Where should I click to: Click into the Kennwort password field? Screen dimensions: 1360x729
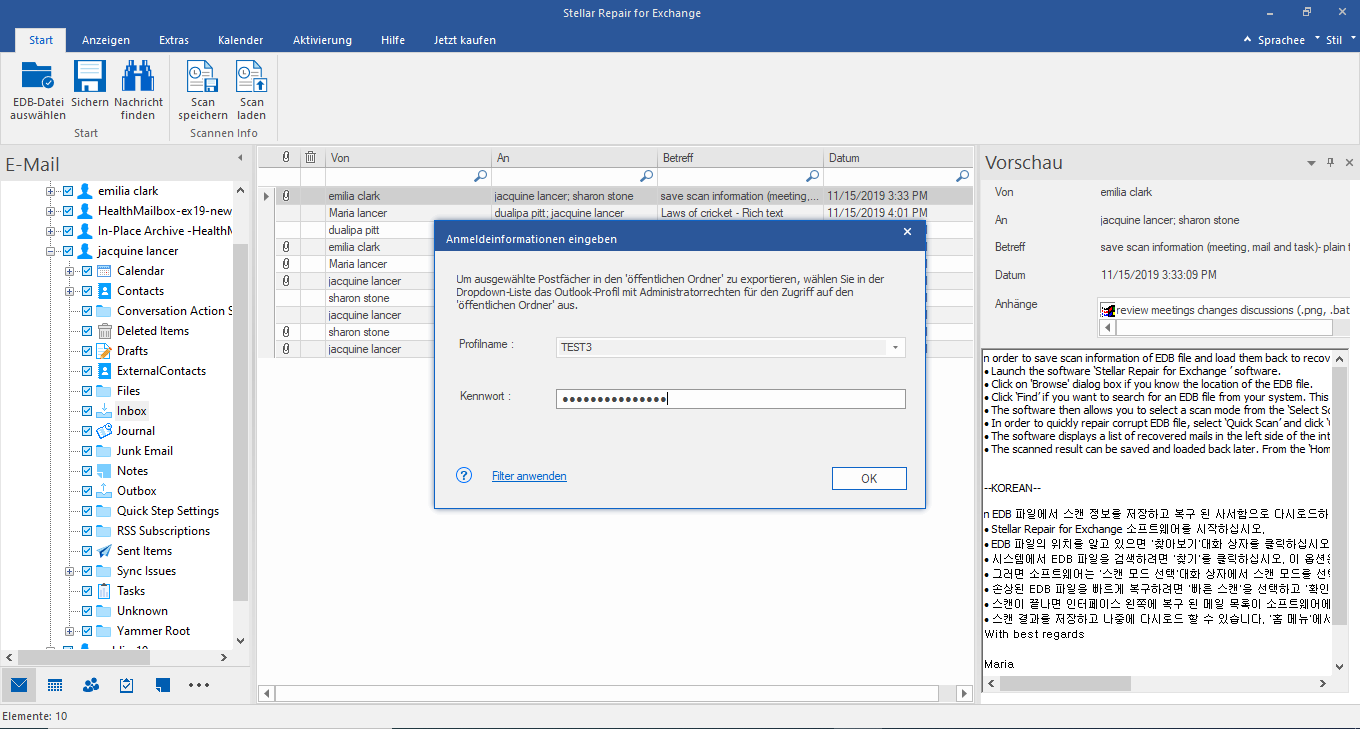coord(730,399)
